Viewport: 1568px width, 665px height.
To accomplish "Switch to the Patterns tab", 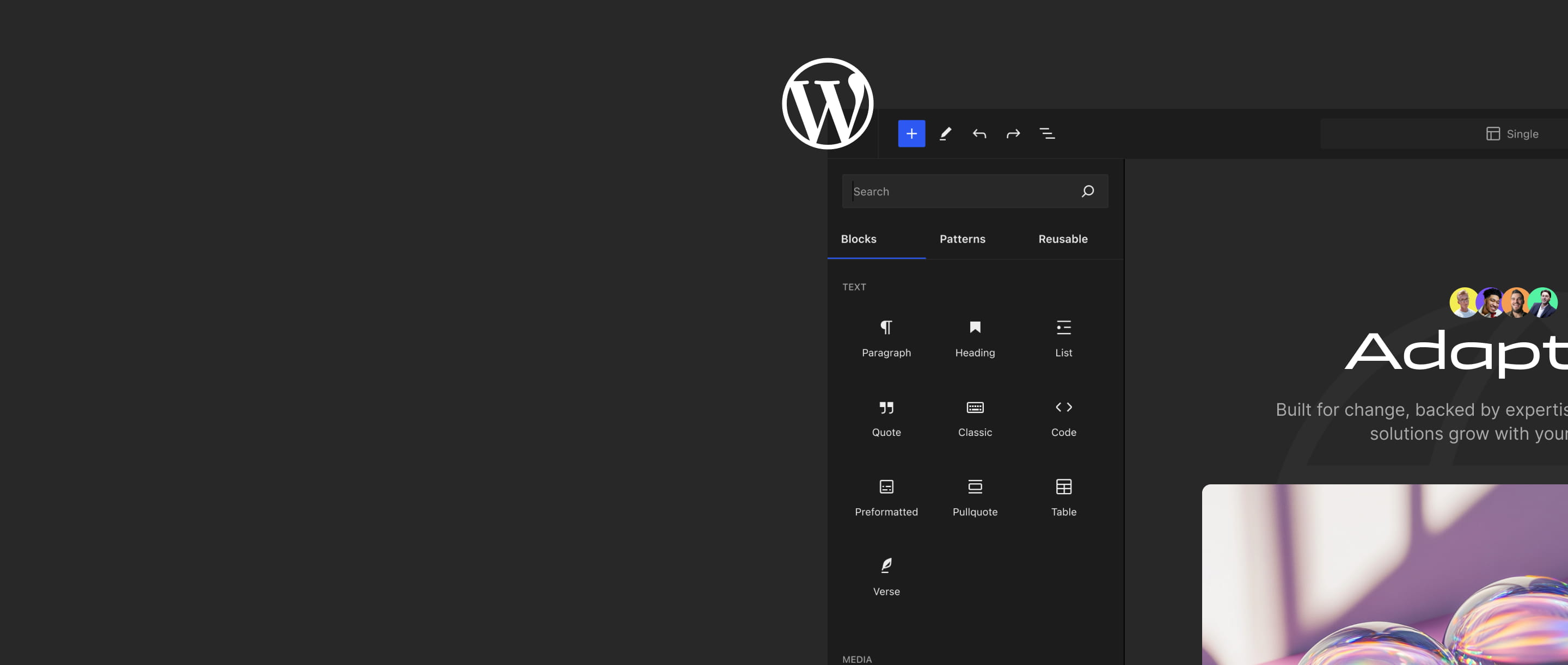I will (961, 239).
